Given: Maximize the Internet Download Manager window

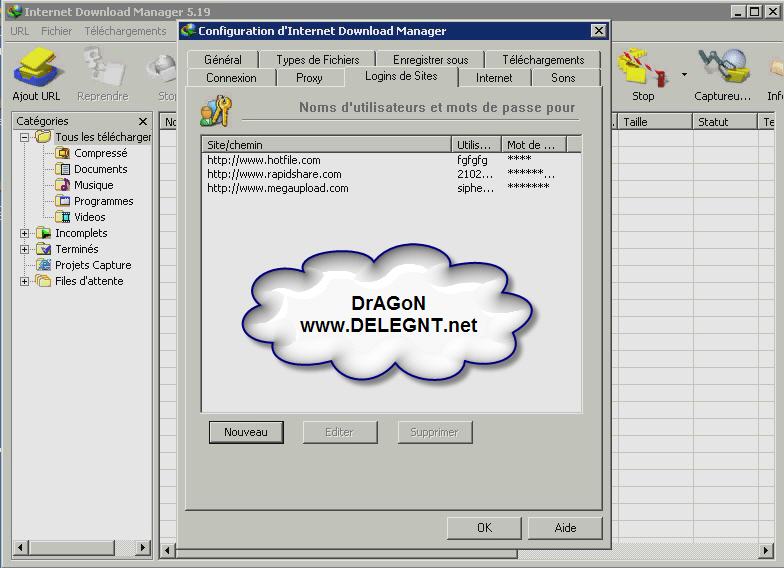Looking at the screenshot, I should point(756,11).
